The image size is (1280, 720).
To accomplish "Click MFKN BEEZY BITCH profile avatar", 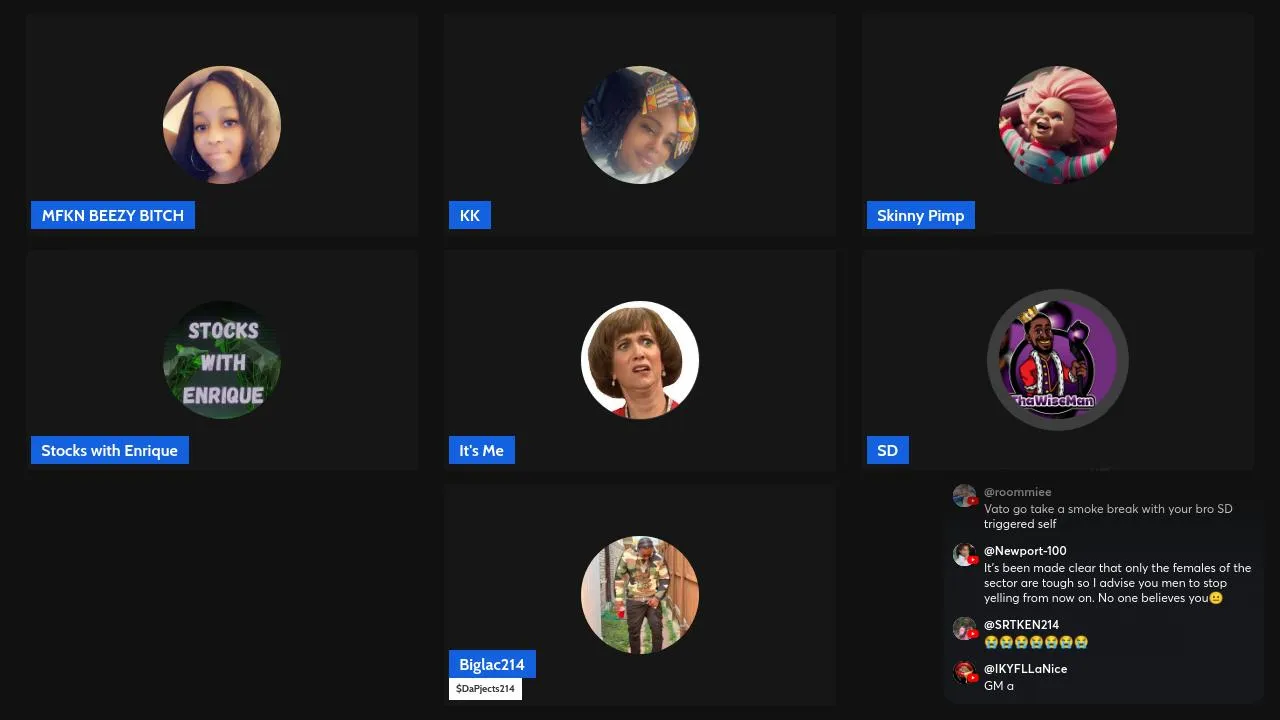I will [x=222, y=125].
